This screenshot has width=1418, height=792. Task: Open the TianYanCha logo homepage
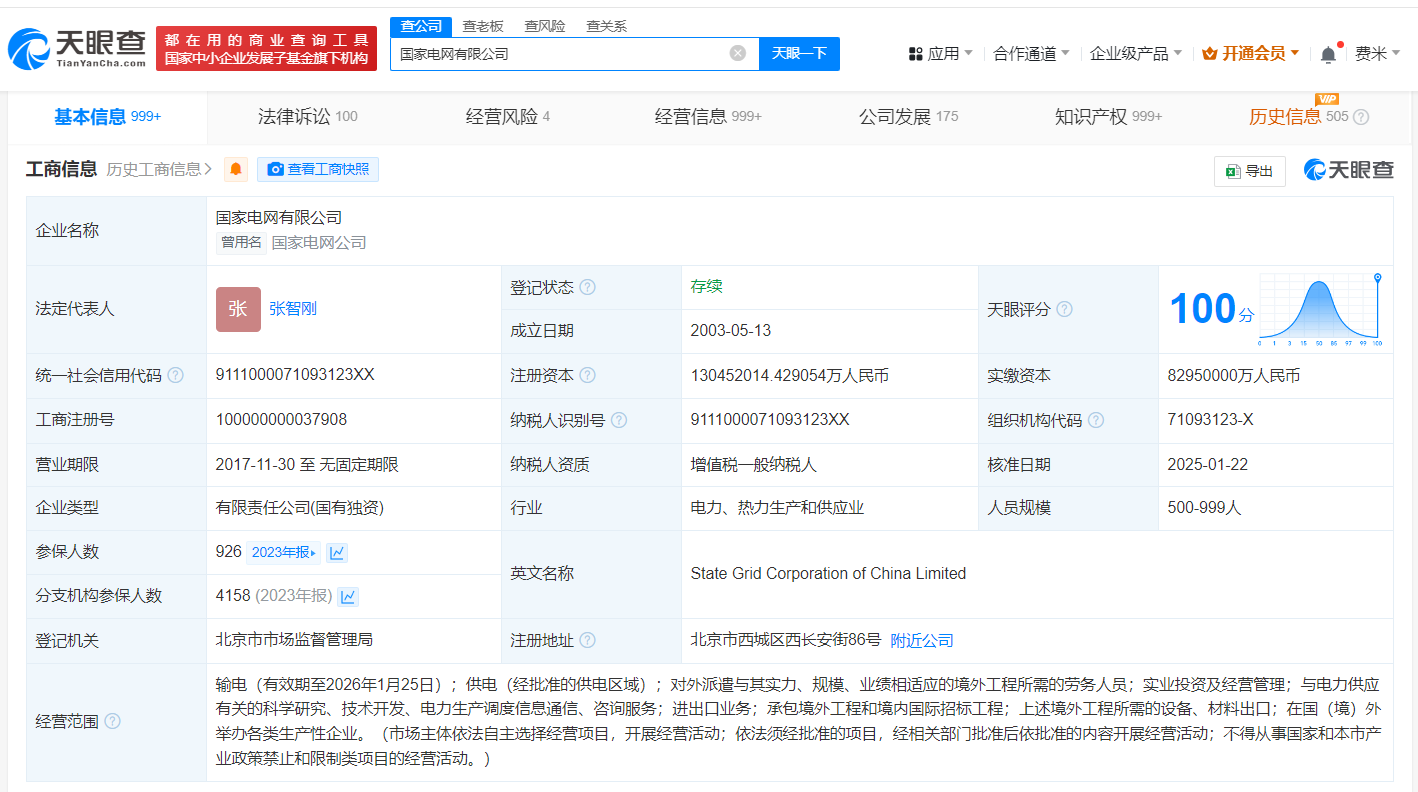point(77,48)
